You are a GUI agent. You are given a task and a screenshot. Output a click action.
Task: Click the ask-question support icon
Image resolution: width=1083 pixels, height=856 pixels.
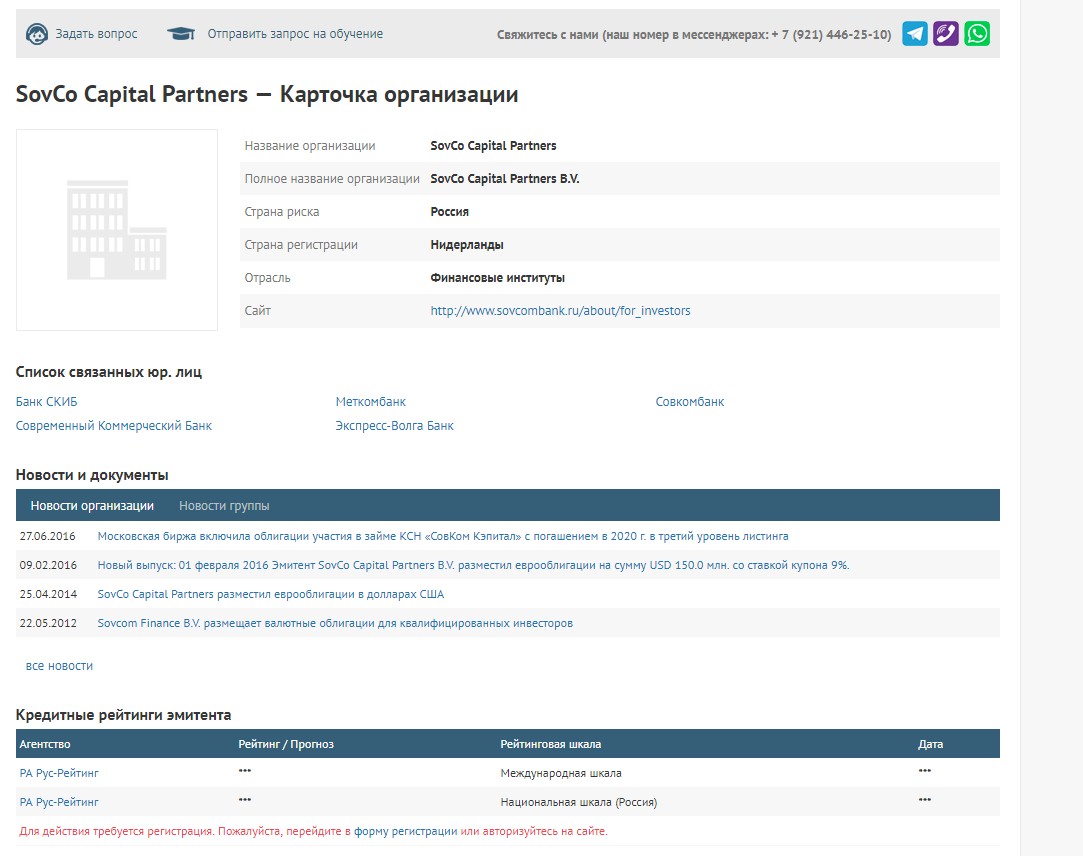pyautogui.click(x=37, y=34)
